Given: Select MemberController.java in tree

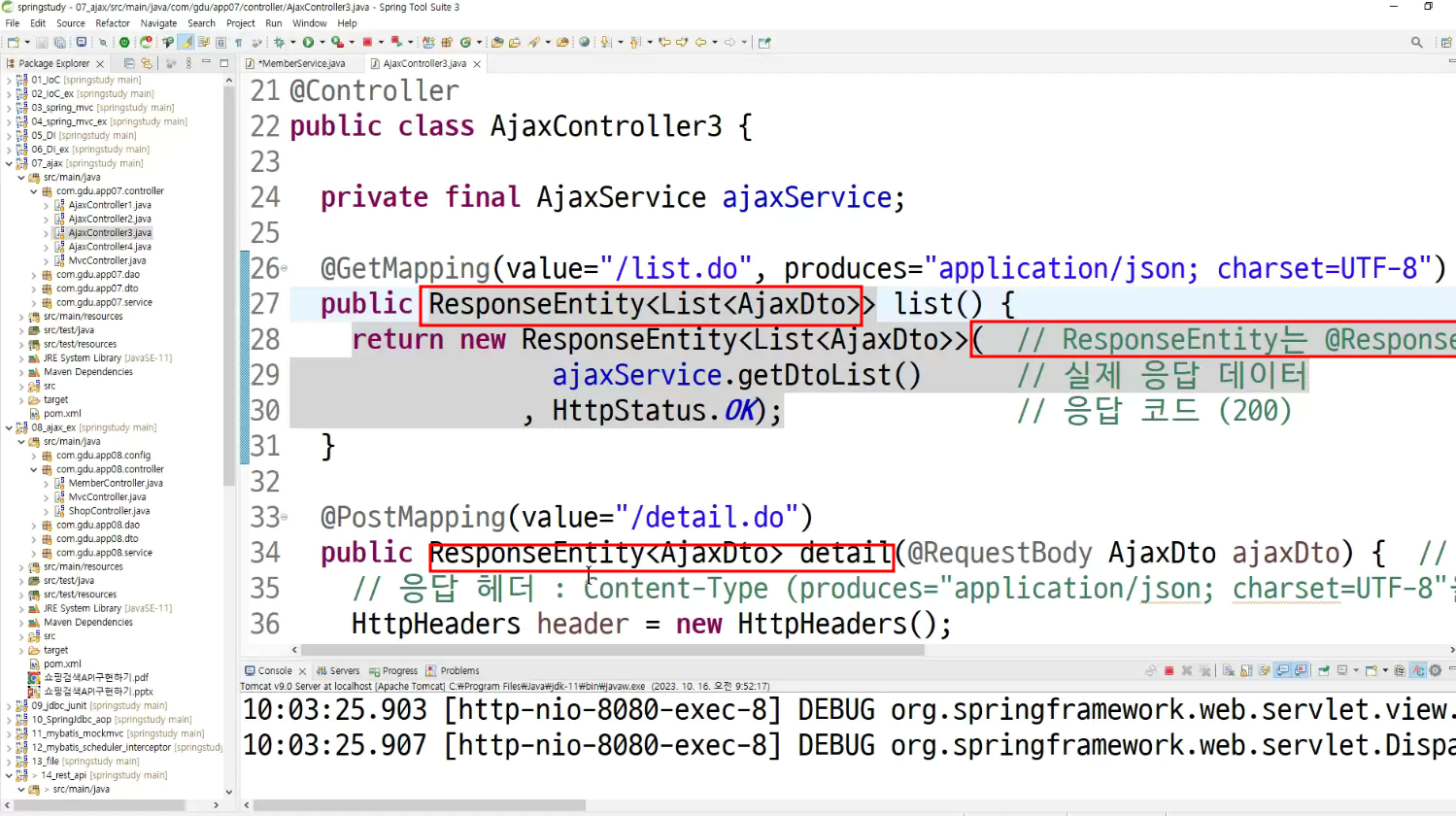Looking at the screenshot, I should click(x=116, y=483).
